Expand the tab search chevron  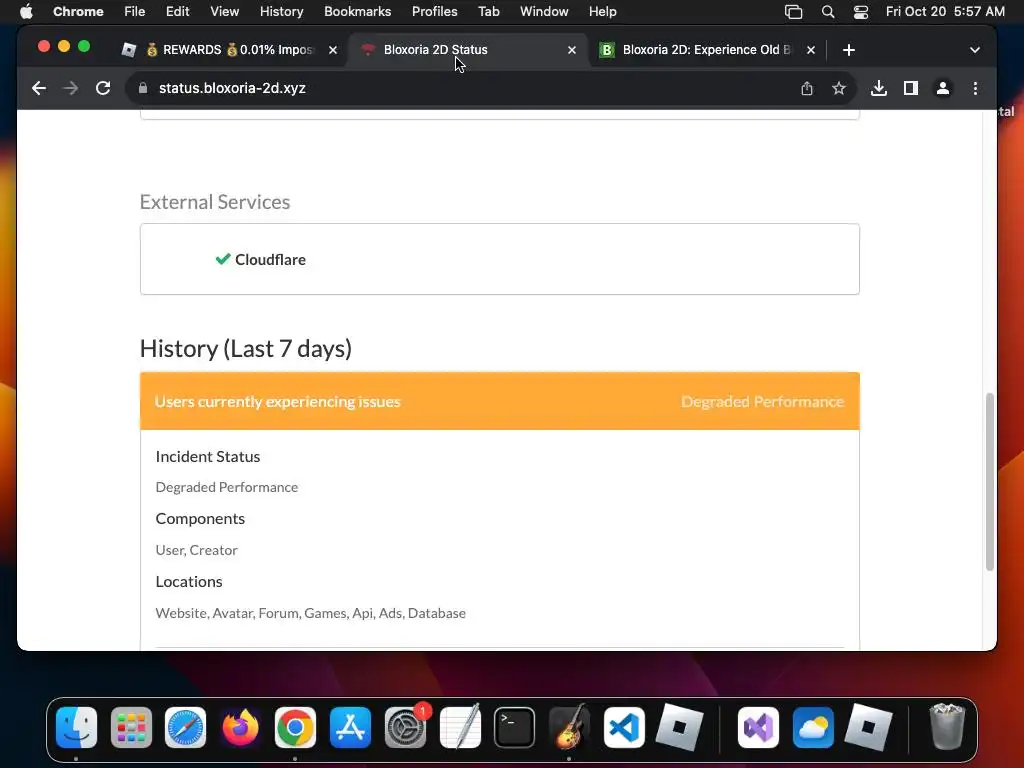point(974,50)
